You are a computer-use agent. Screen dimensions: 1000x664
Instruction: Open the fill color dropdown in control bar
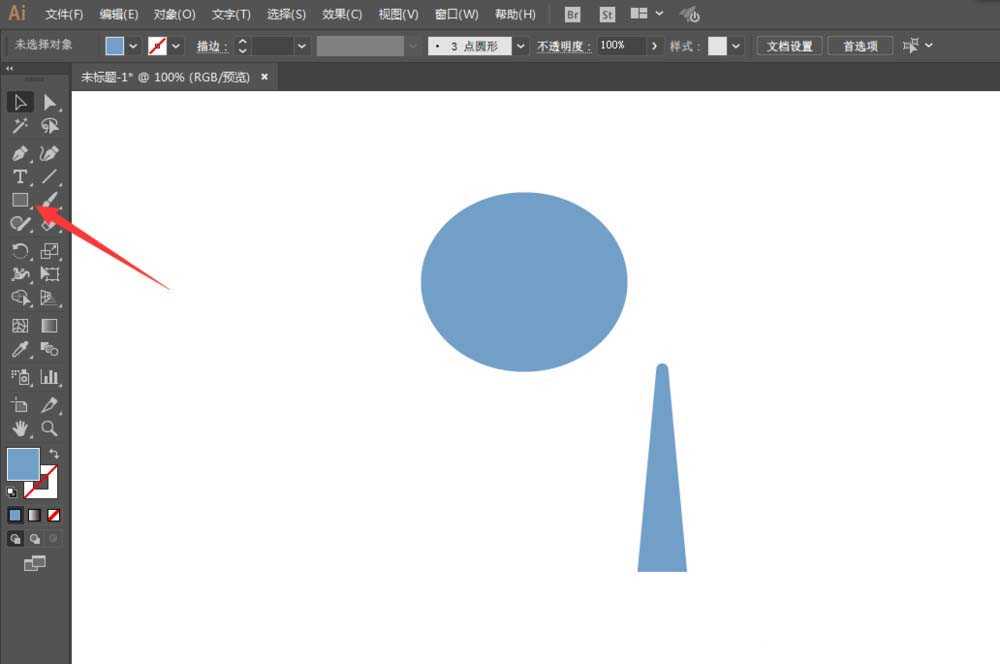pyautogui.click(x=133, y=46)
